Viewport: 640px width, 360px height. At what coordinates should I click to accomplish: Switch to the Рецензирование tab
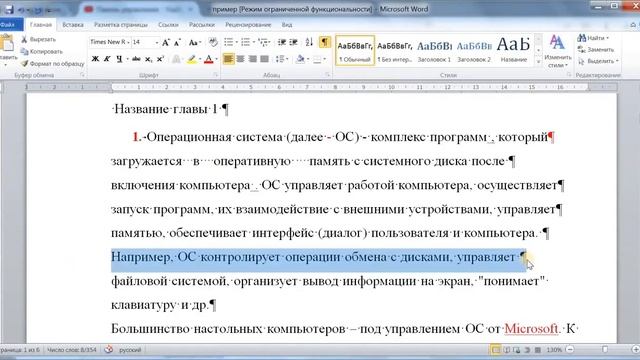[248, 25]
